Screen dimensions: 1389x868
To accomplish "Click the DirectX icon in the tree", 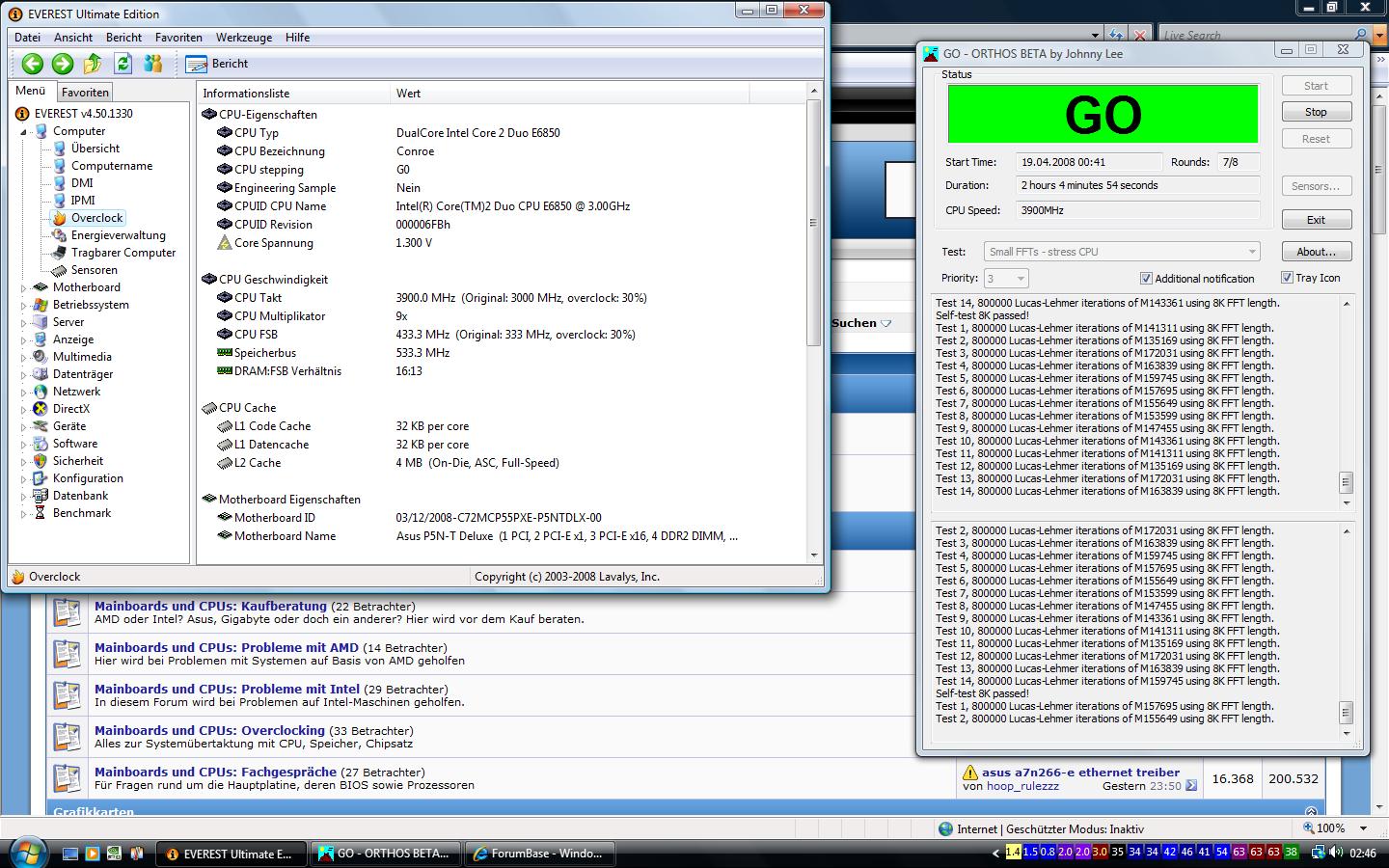I will [41, 409].
